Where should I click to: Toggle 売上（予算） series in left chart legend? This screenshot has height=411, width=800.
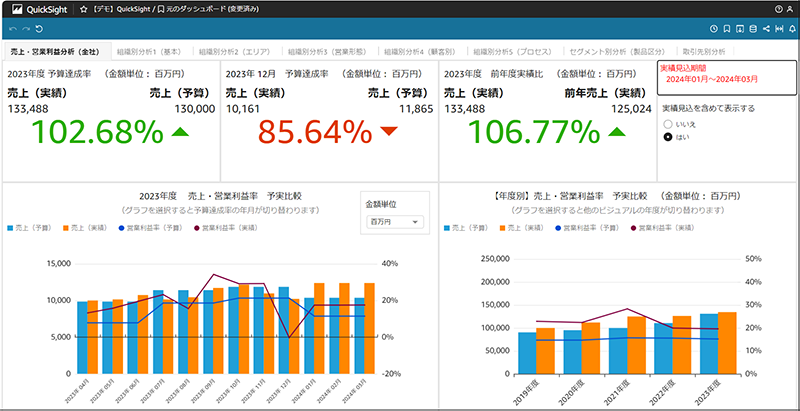34,229
